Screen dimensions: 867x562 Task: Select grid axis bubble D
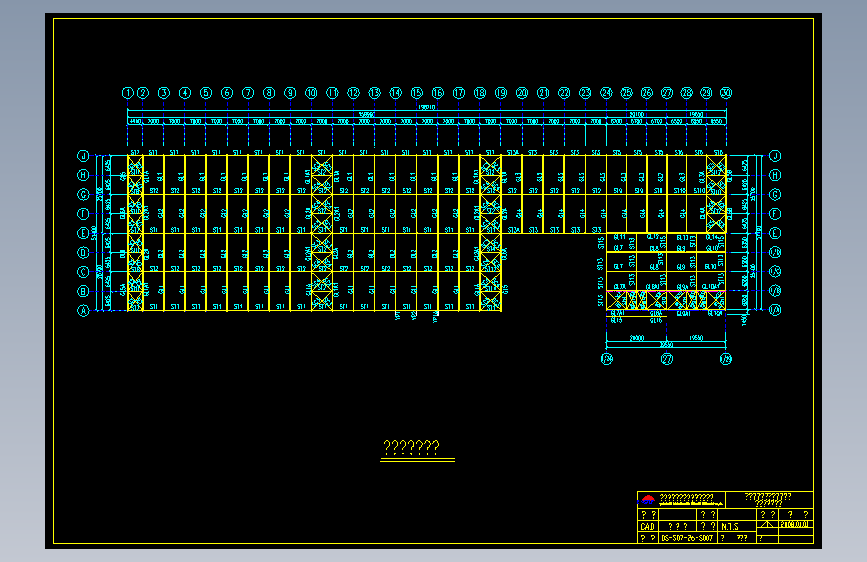pos(83,252)
